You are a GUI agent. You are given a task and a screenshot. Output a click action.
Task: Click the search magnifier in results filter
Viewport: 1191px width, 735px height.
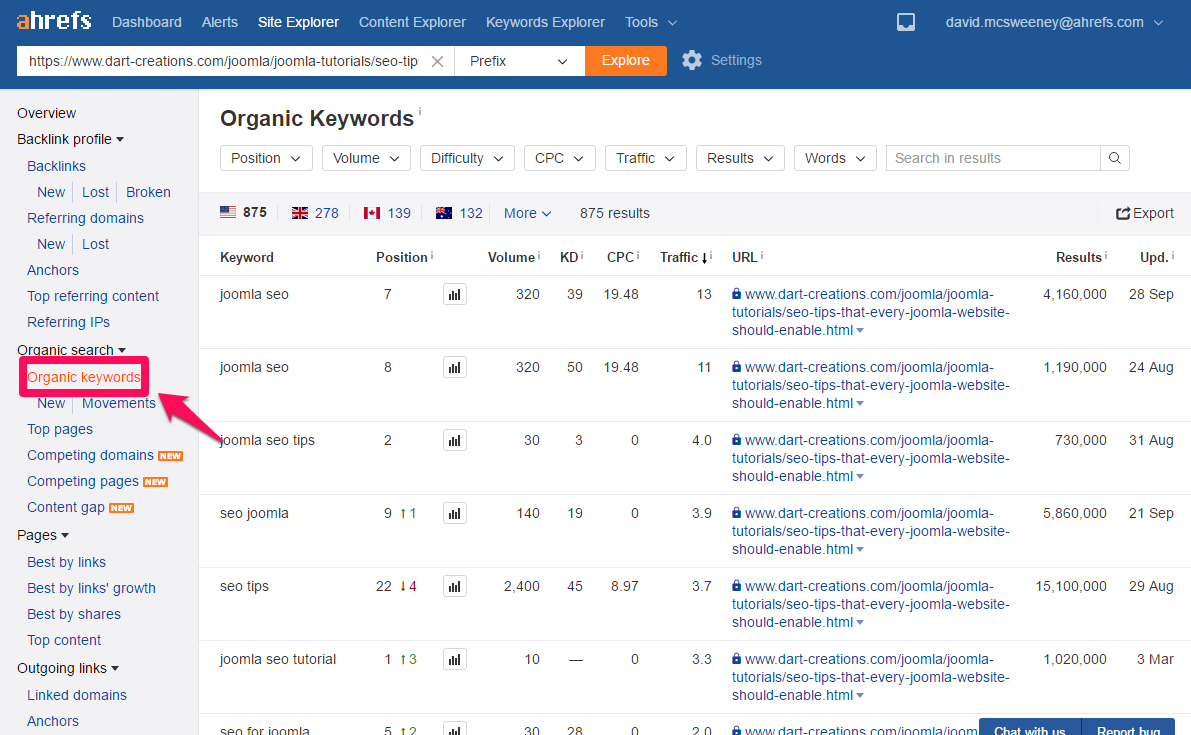[1114, 158]
